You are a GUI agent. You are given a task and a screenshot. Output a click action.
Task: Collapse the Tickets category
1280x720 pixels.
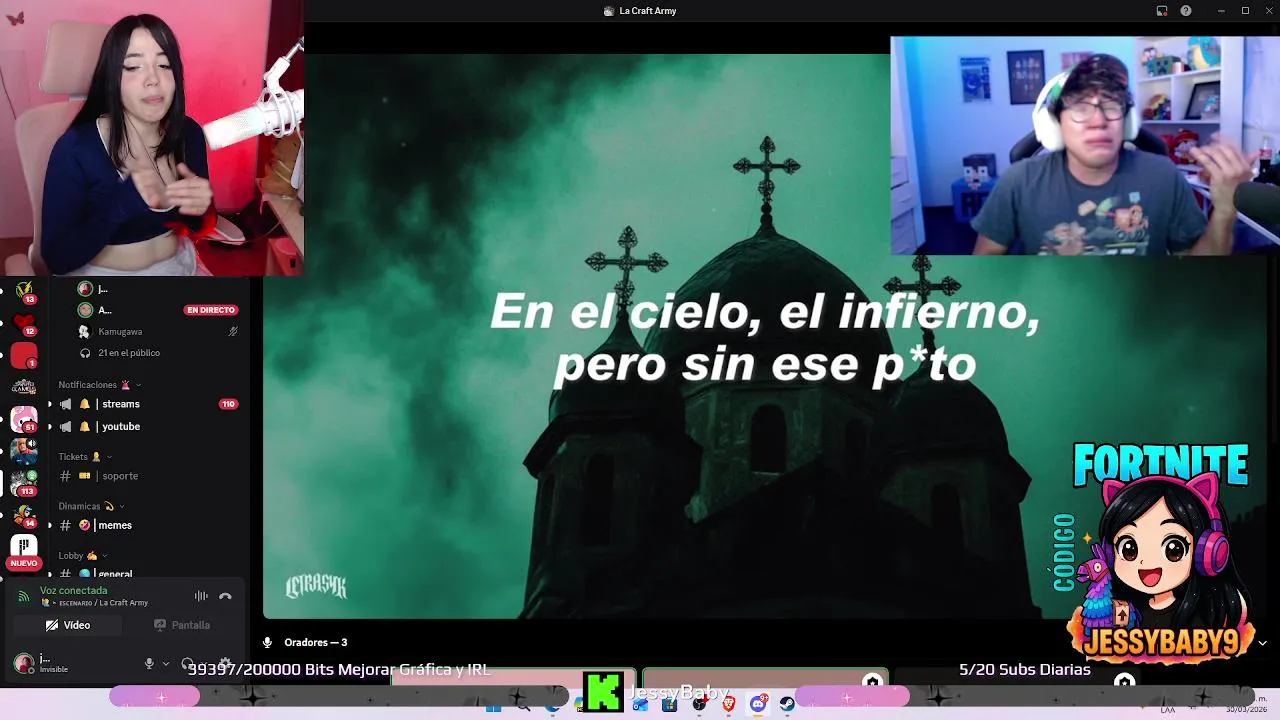click(85, 457)
